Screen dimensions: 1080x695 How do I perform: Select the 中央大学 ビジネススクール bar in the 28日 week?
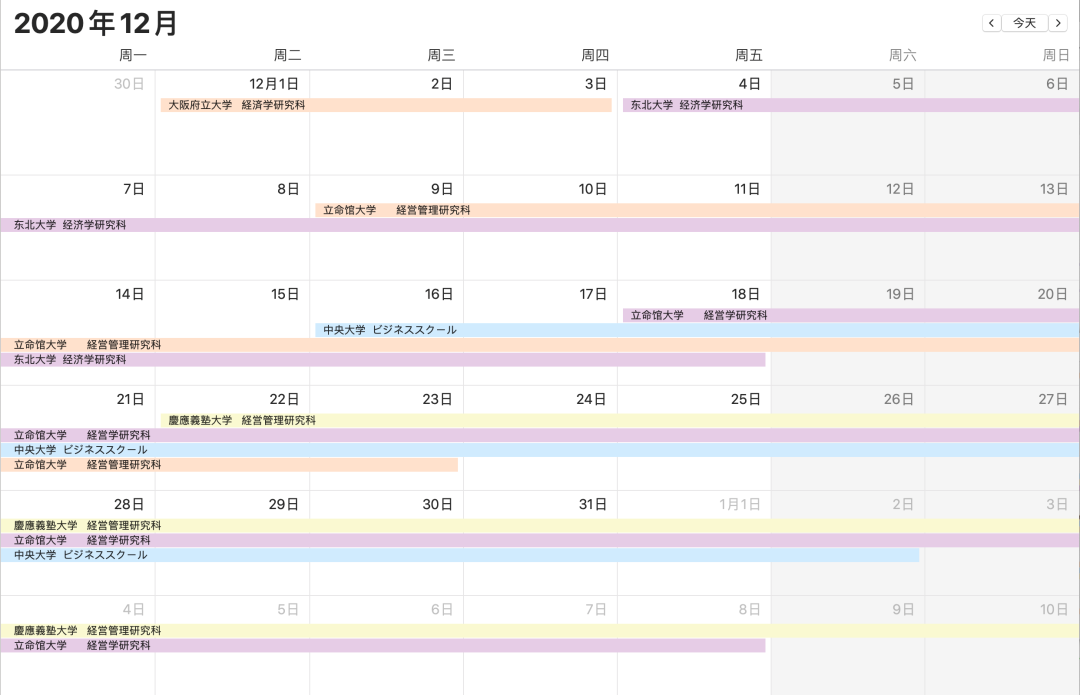[459, 555]
